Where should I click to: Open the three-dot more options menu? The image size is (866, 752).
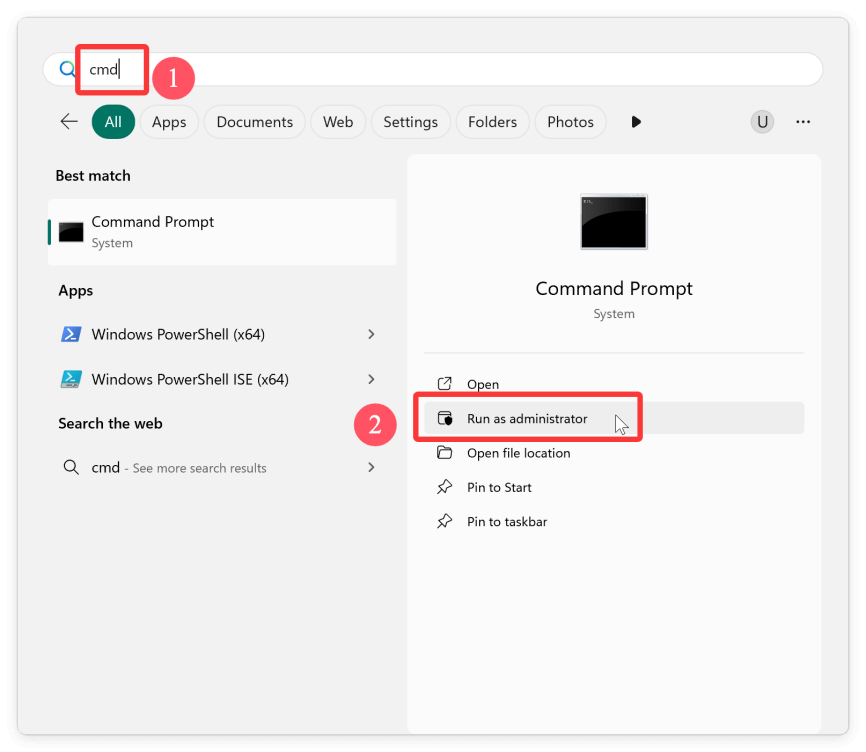pos(803,122)
